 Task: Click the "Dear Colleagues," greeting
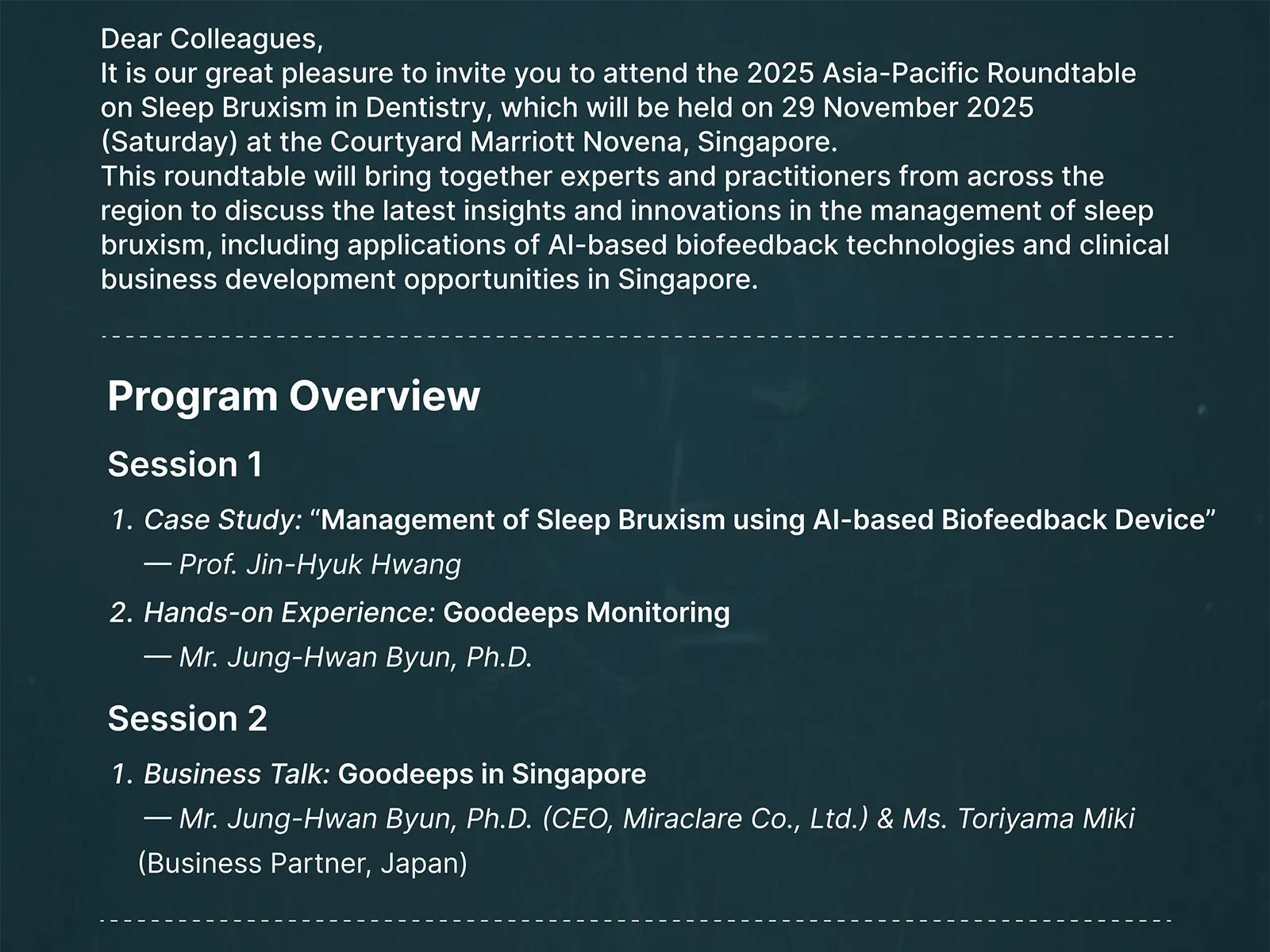coord(212,38)
